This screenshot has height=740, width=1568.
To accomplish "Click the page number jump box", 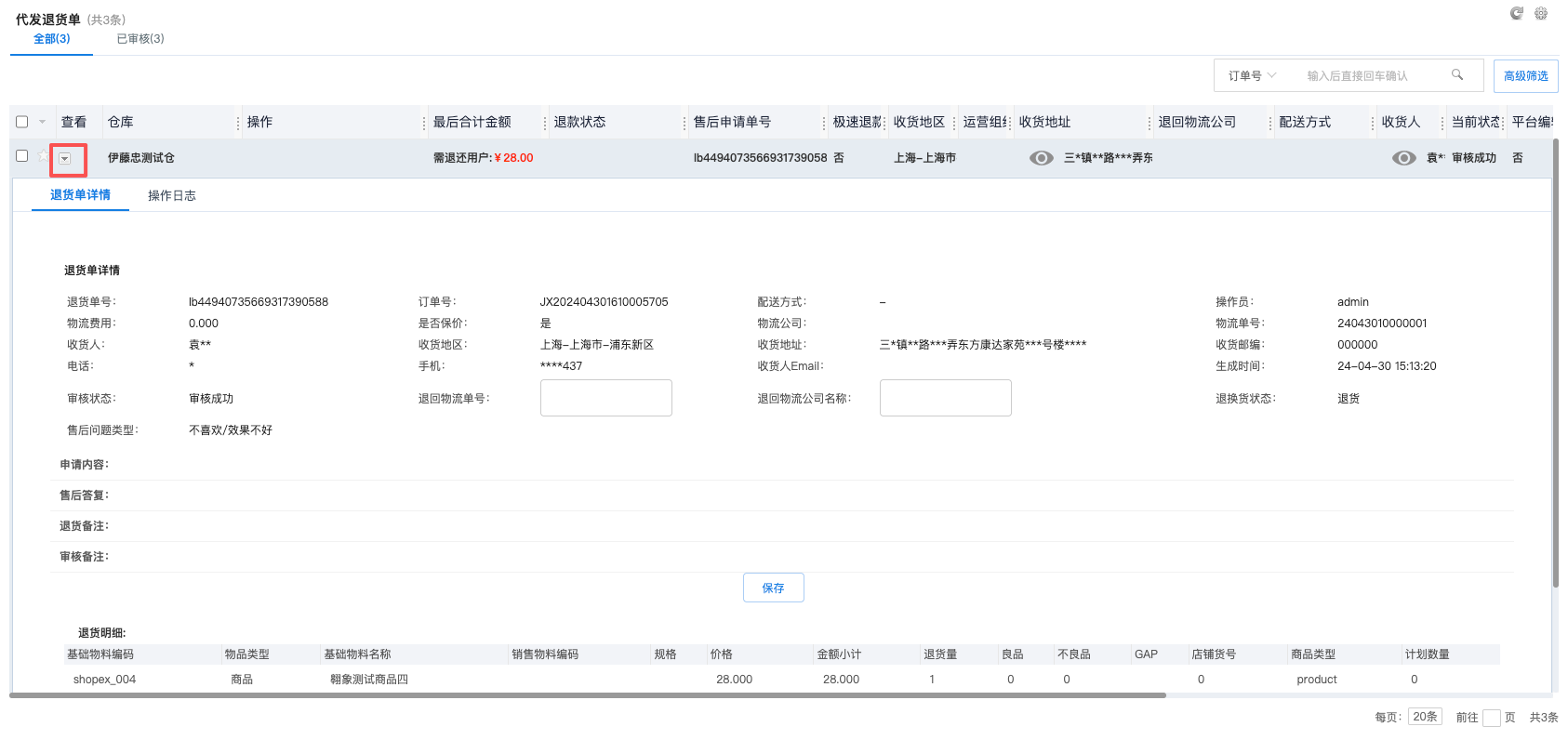I will tap(1492, 718).
